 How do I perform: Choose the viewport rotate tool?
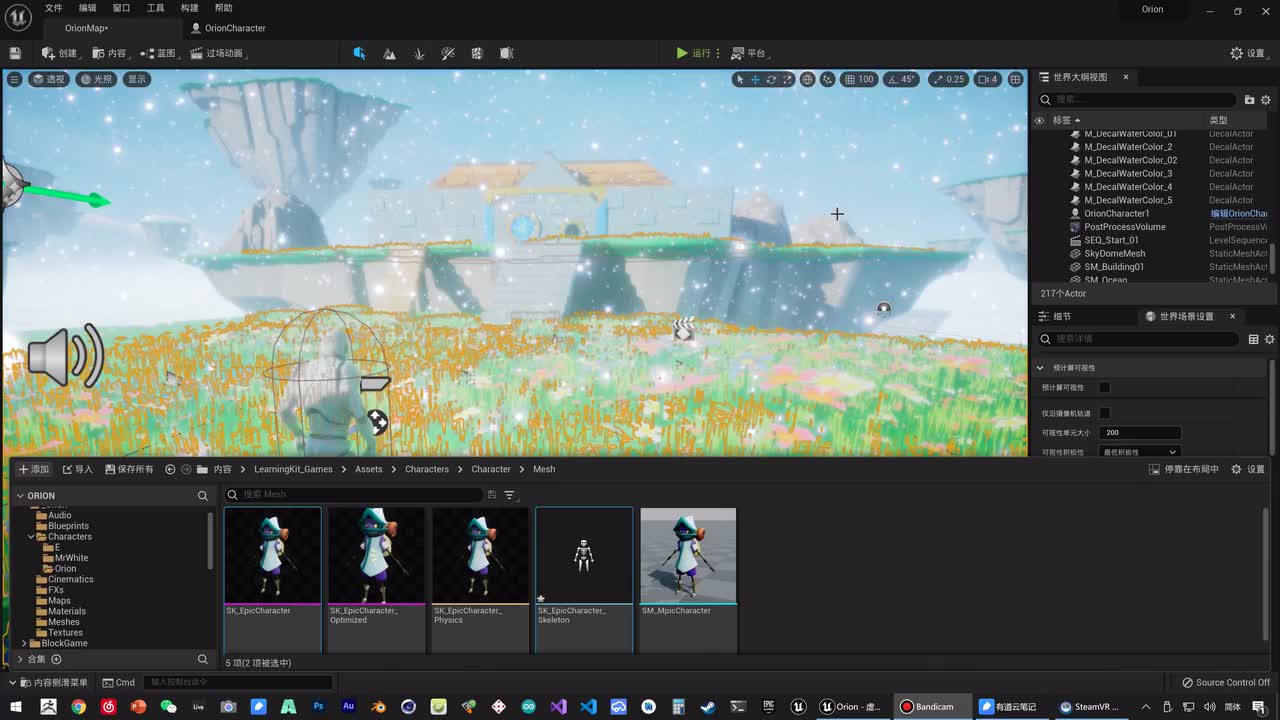click(x=771, y=79)
